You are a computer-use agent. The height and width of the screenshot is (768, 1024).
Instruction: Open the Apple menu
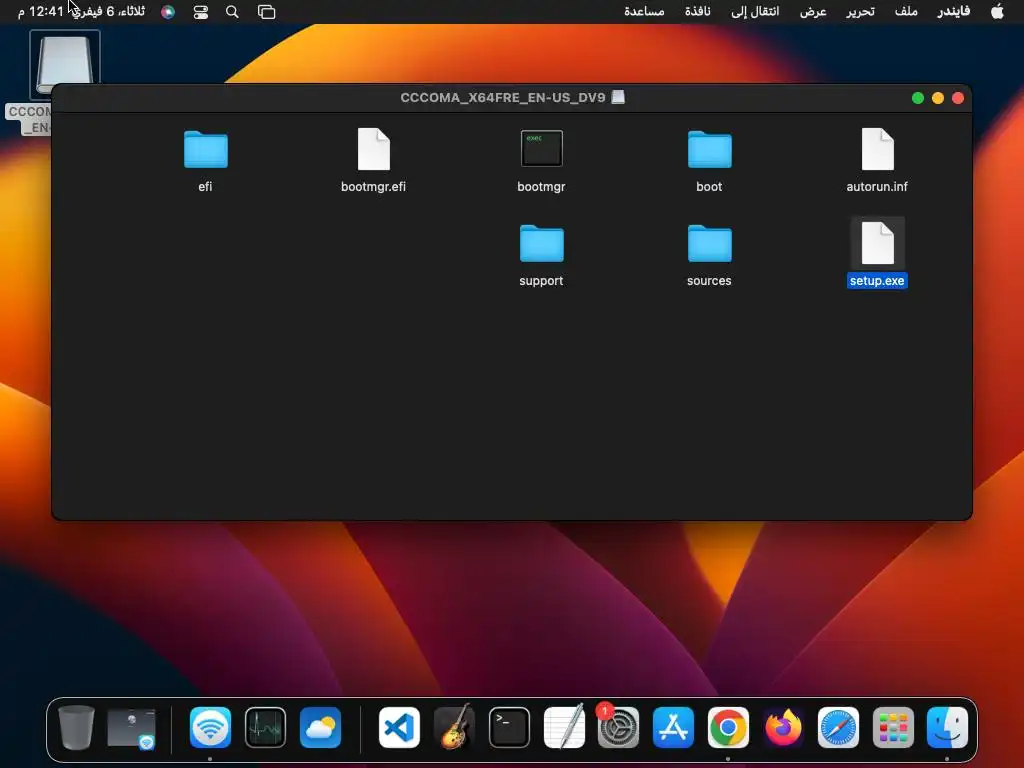point(997,11)
